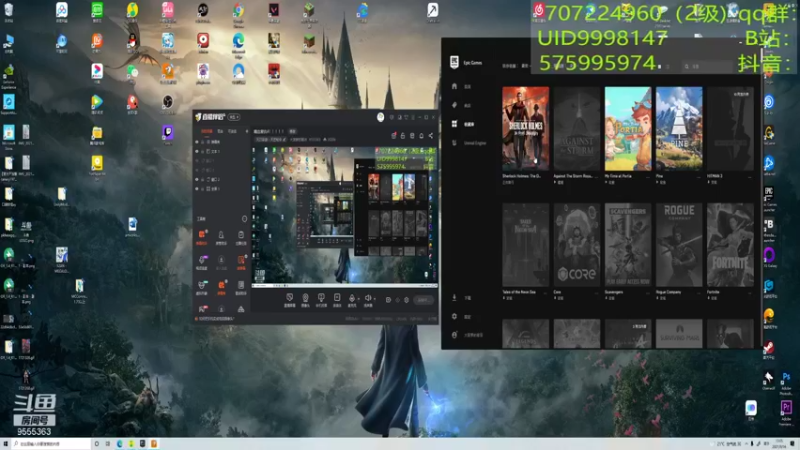Toggle eye icon on second source row

tap(197, 152)
